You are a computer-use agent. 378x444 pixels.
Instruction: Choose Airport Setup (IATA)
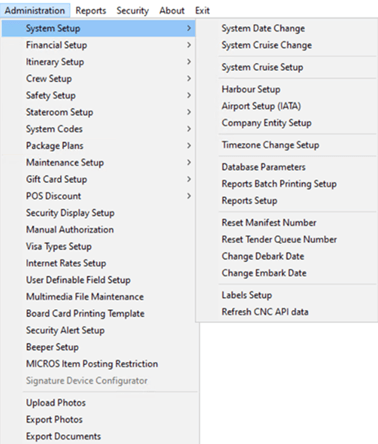287,106
